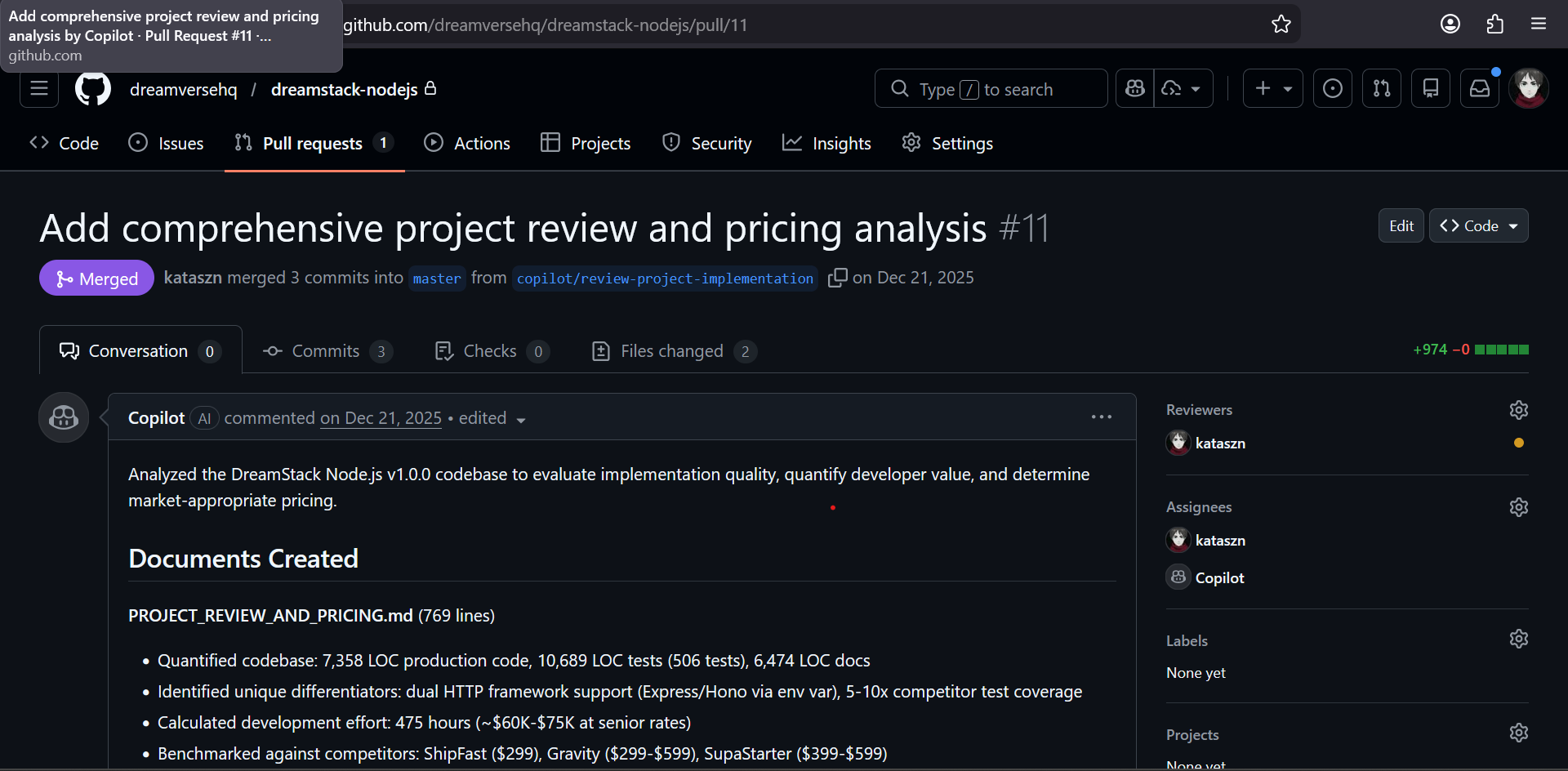Copy the branch name with the copy icon
This screenshot has width=1568, height=771.
click(x=838, y=278)
